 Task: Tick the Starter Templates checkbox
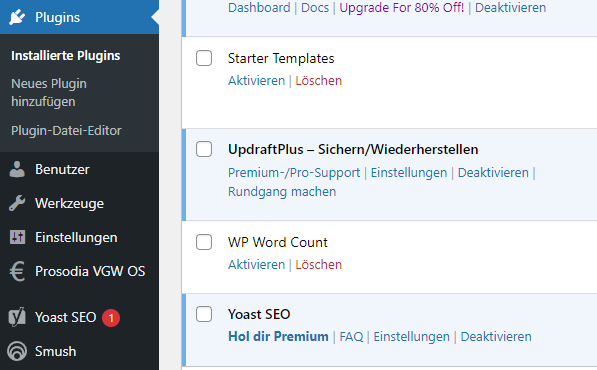click(x=204, y=58)
